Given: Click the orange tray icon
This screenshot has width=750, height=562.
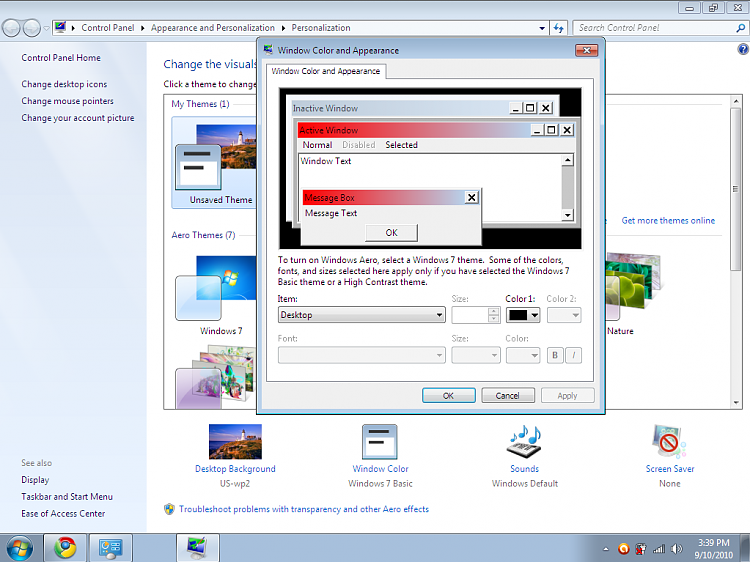Looking at the screenshot, I should coord(623,549).
